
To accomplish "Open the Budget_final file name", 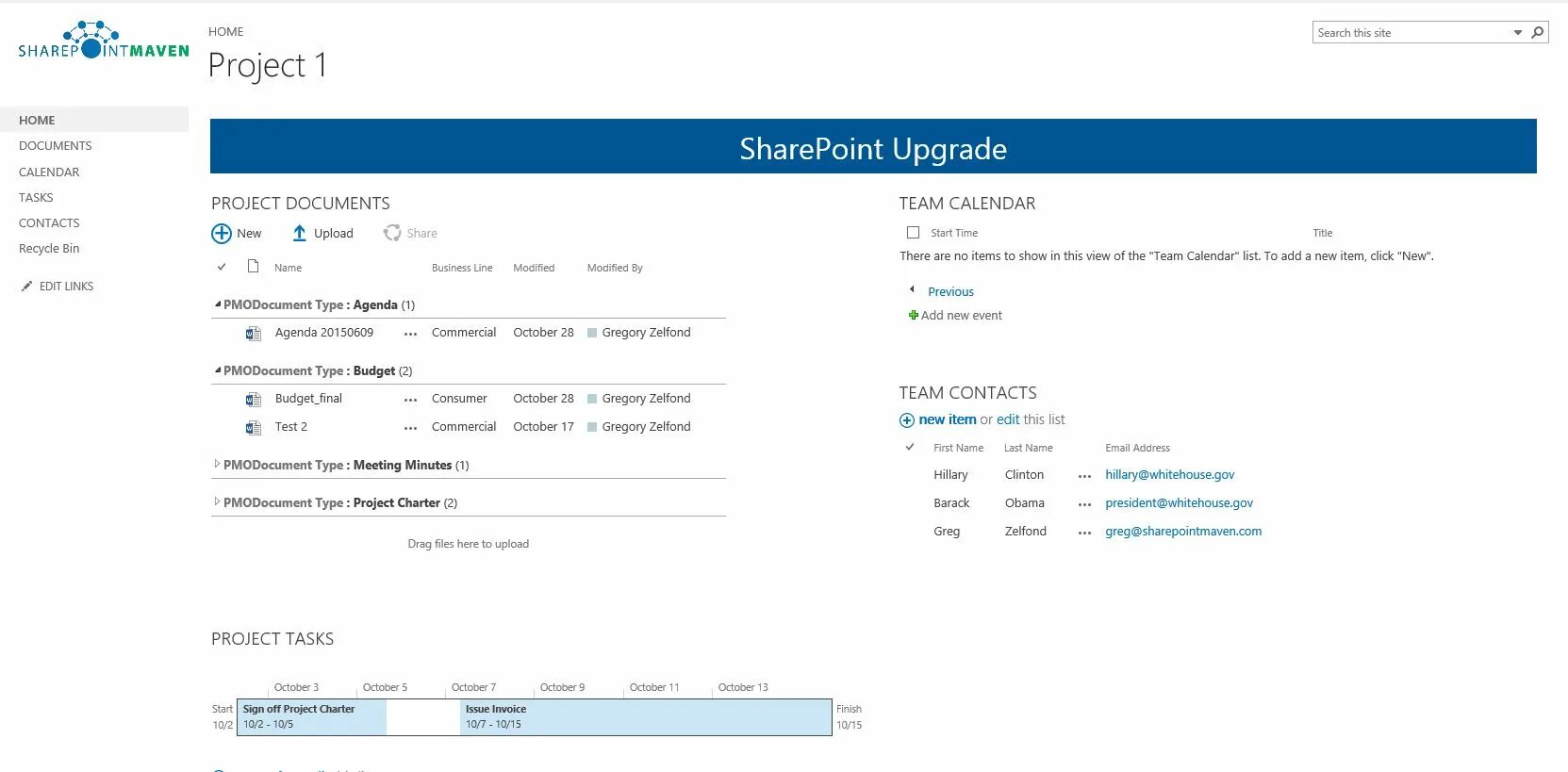I will [308, 399].
